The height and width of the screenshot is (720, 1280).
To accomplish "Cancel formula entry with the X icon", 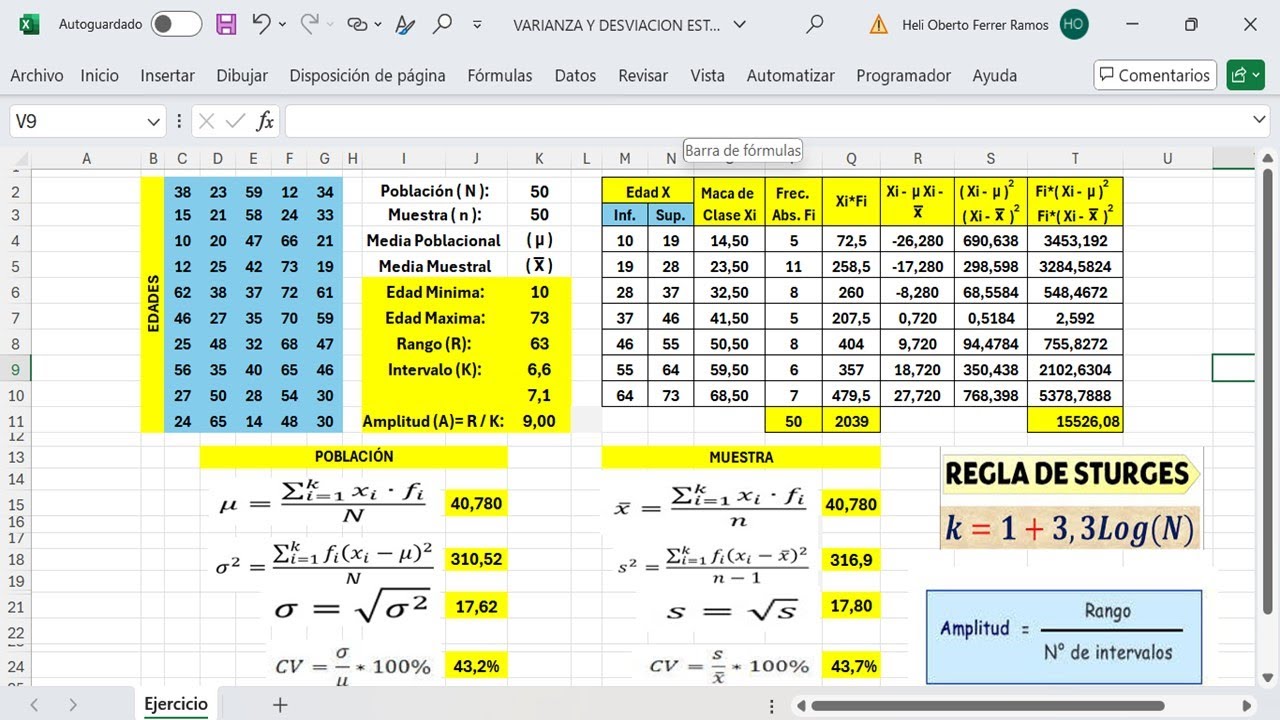I will coord(206,121).
